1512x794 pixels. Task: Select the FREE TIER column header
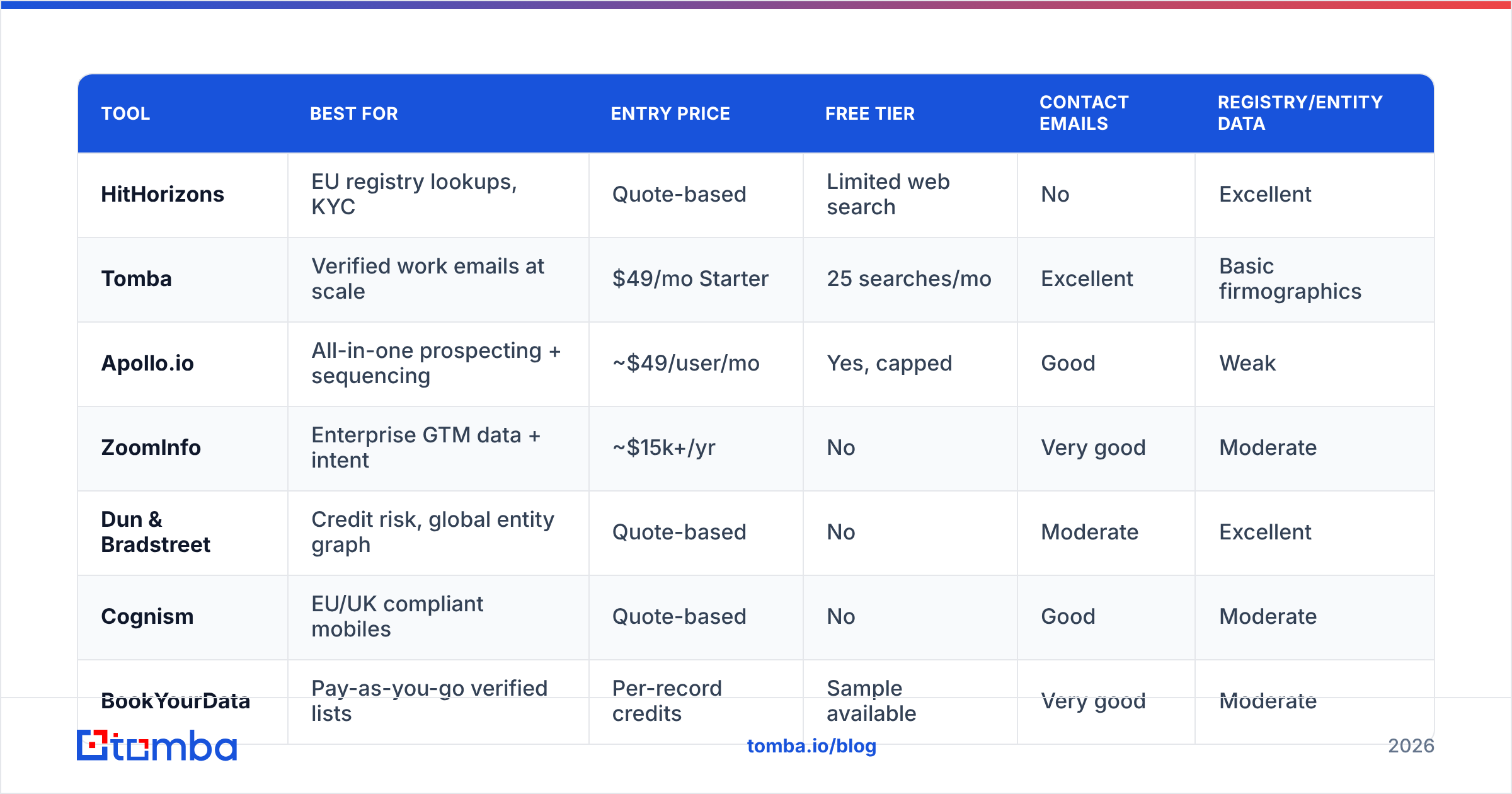coord(870,113)
